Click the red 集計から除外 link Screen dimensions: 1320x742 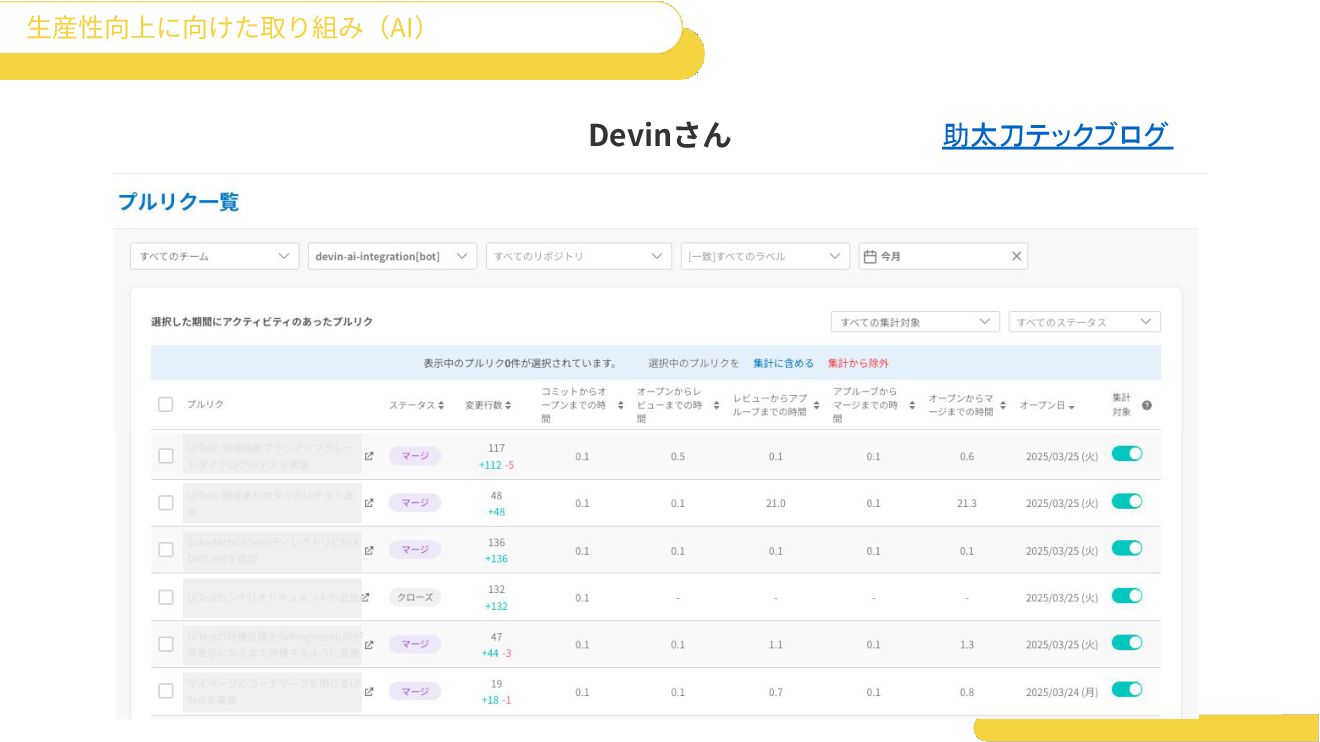pos(858,363)
